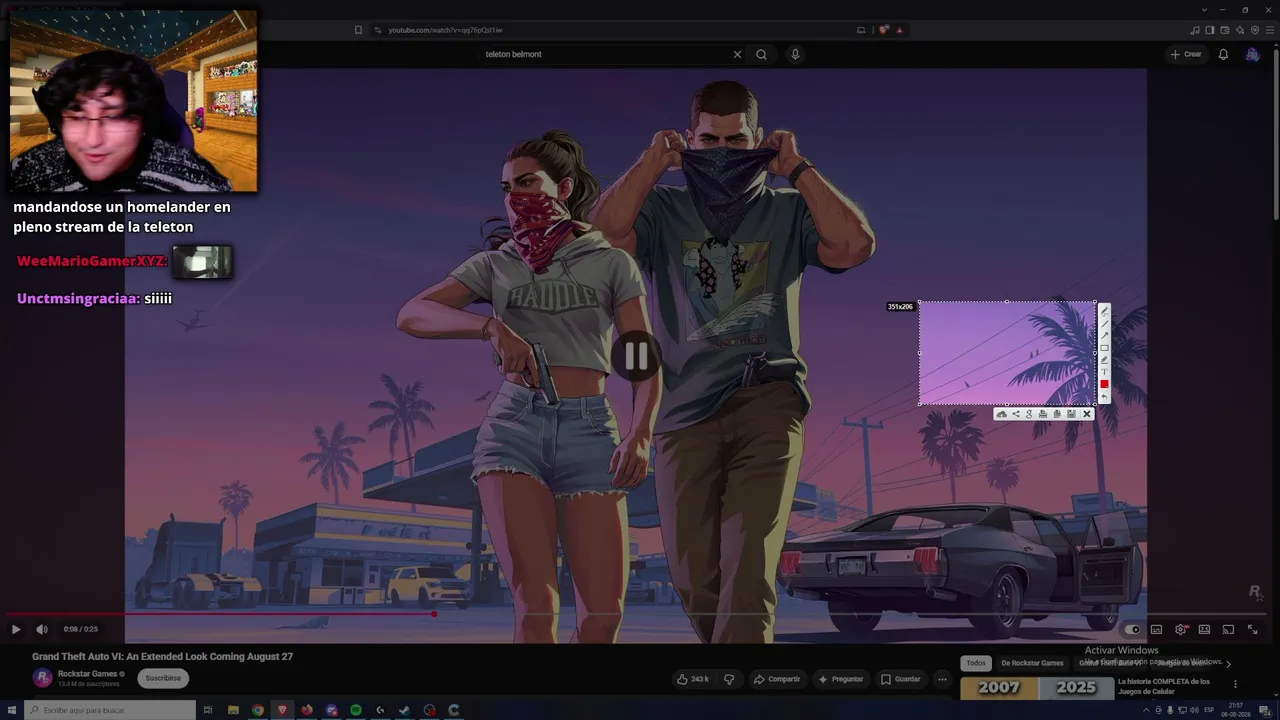Mute the YouTube video volume
The width and height of the screenshot is (1280, 720).
coord(42,629)
